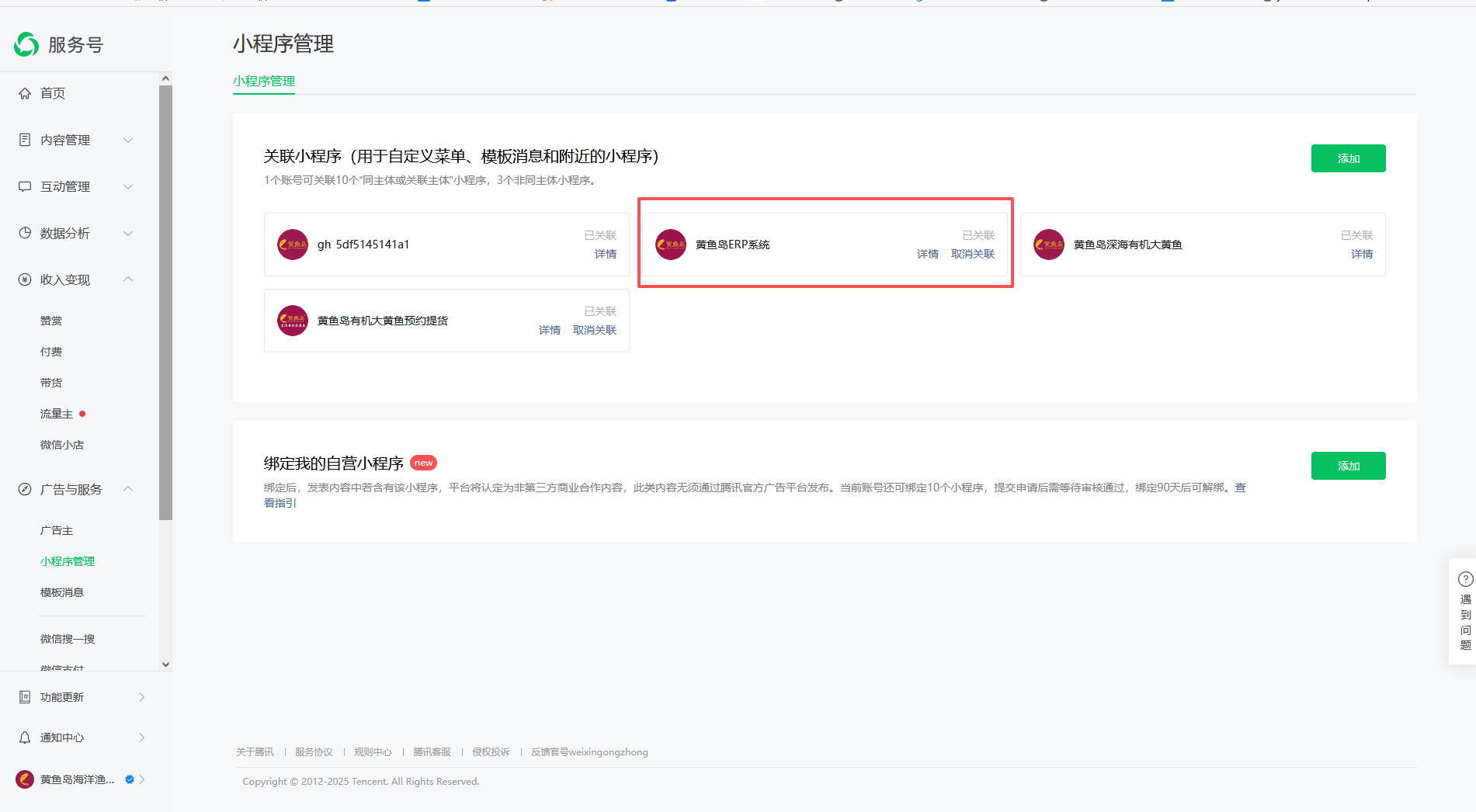Click the 互动管理 chat bubble icon
Screen dimensions: 1476x812
[x=25, y=186]
